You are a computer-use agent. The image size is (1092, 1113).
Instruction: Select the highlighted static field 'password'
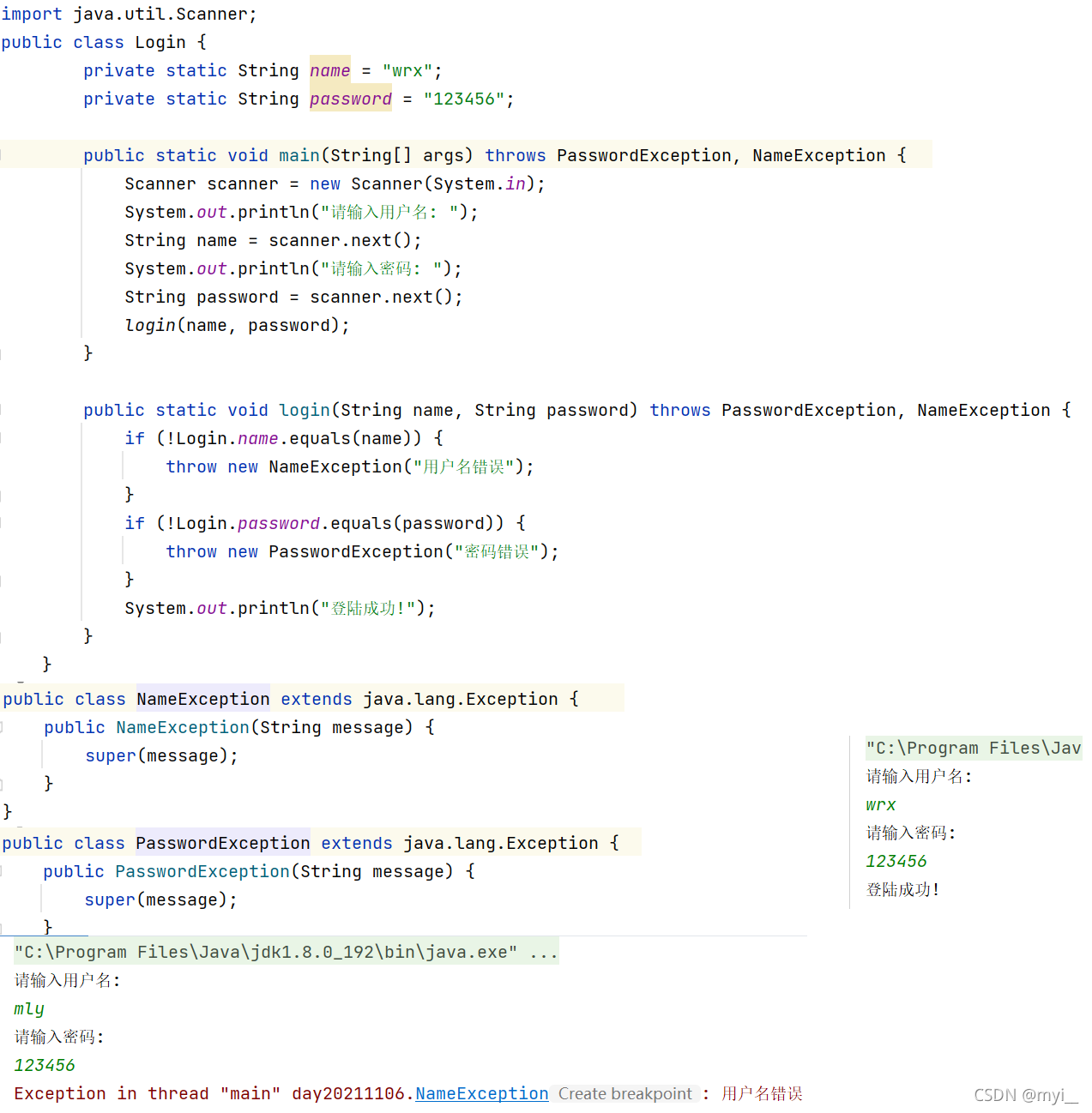point(351,99)
